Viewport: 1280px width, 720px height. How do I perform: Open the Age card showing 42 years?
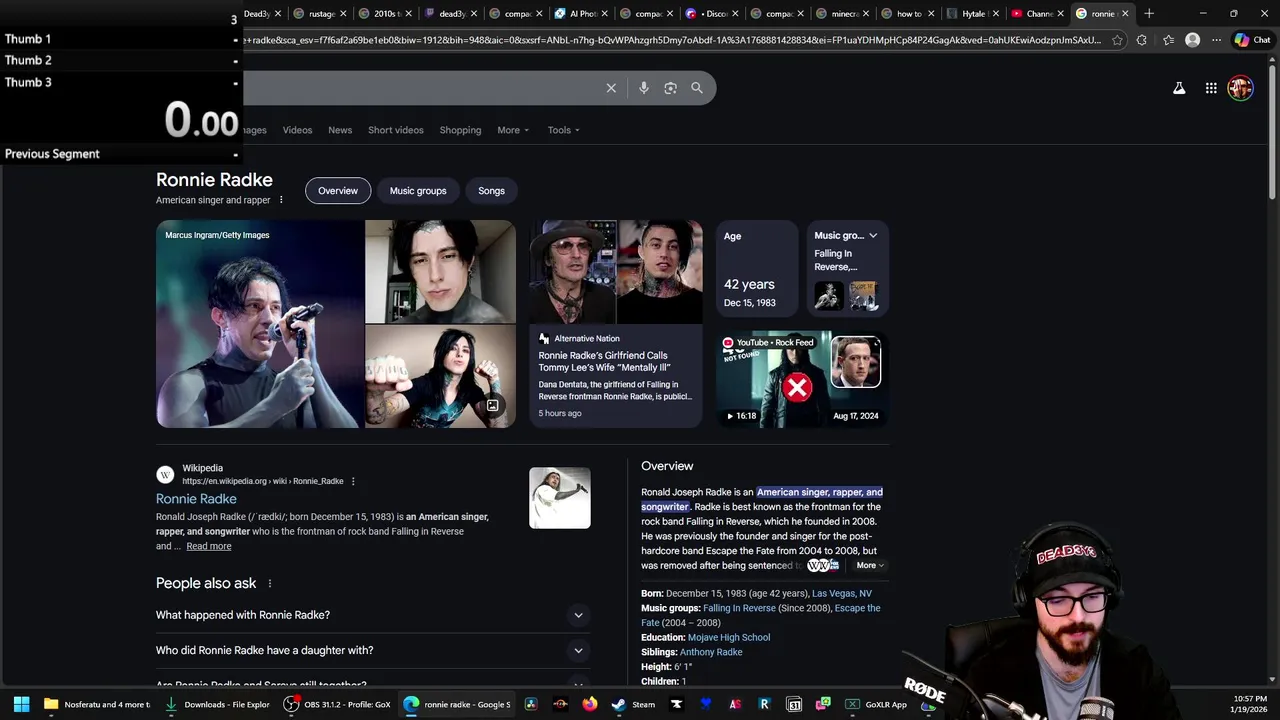757,271
